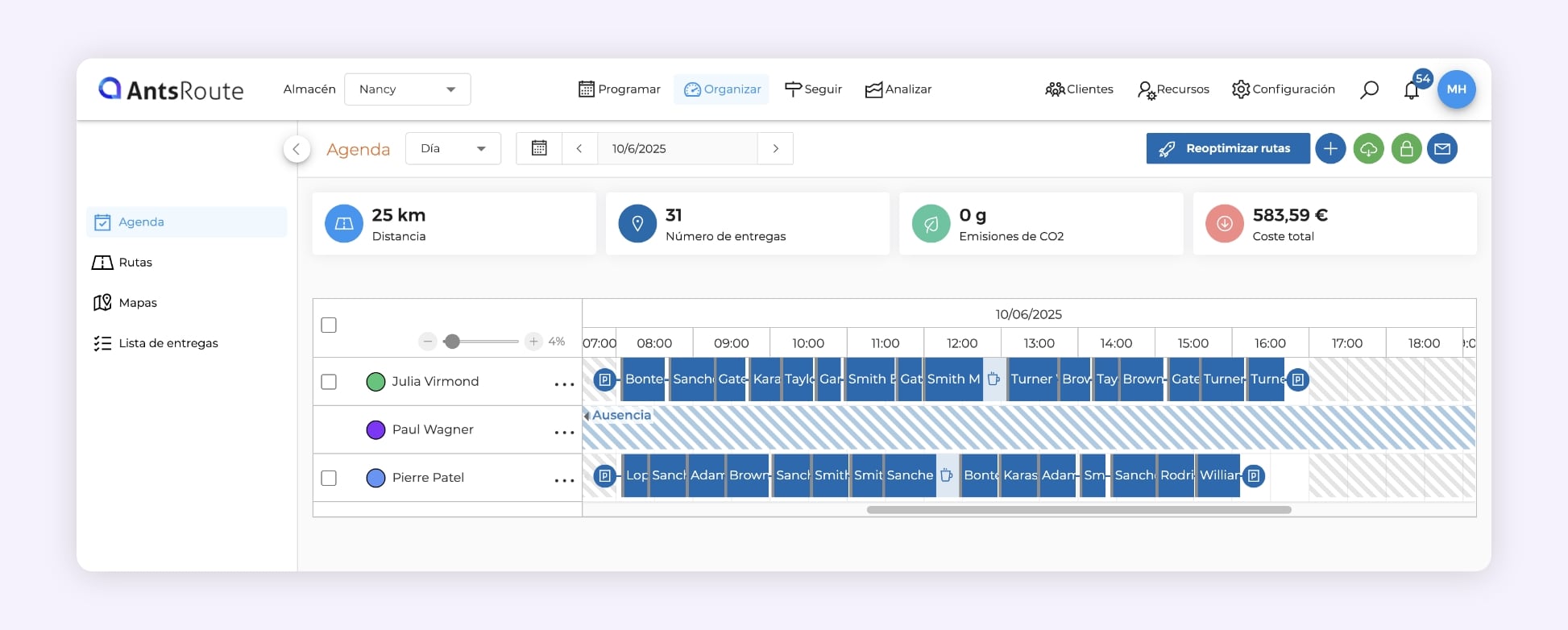Click the blue plus add button
The width and height of the screenshot is (1568, 630).
click(x=1330, y=149)
